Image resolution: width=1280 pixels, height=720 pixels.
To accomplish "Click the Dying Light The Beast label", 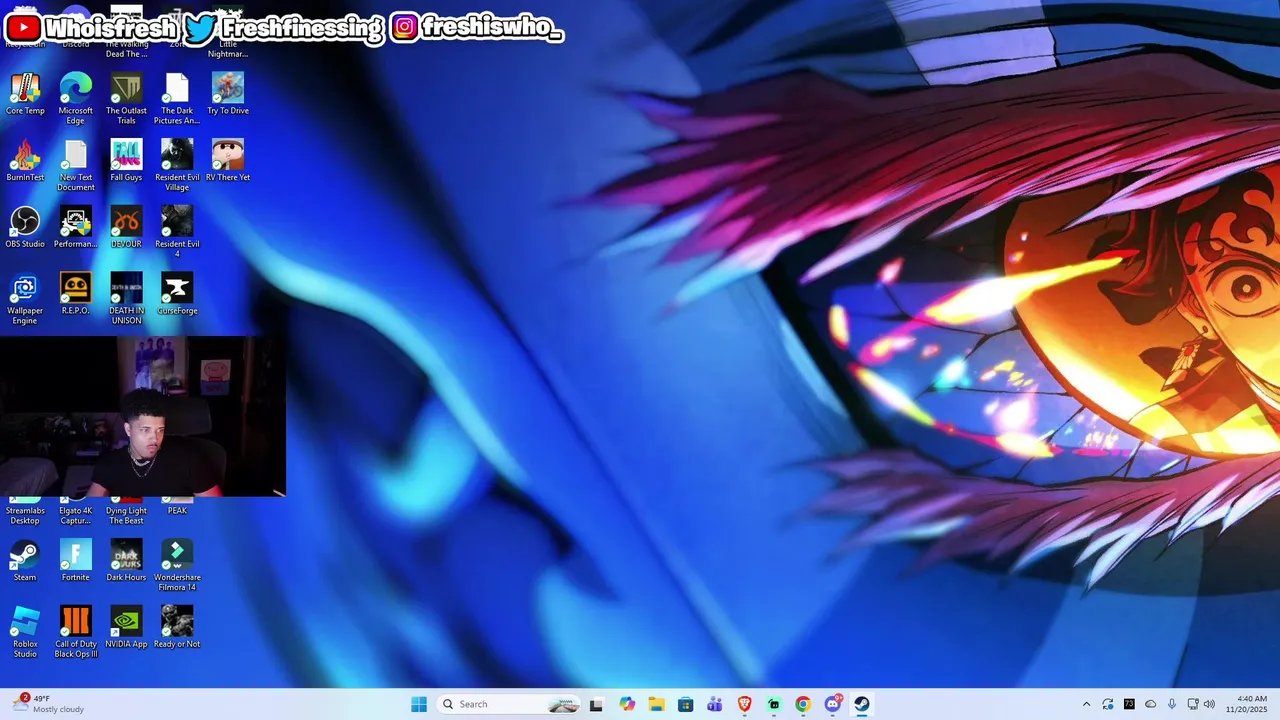I will click(x=126, y=516).
